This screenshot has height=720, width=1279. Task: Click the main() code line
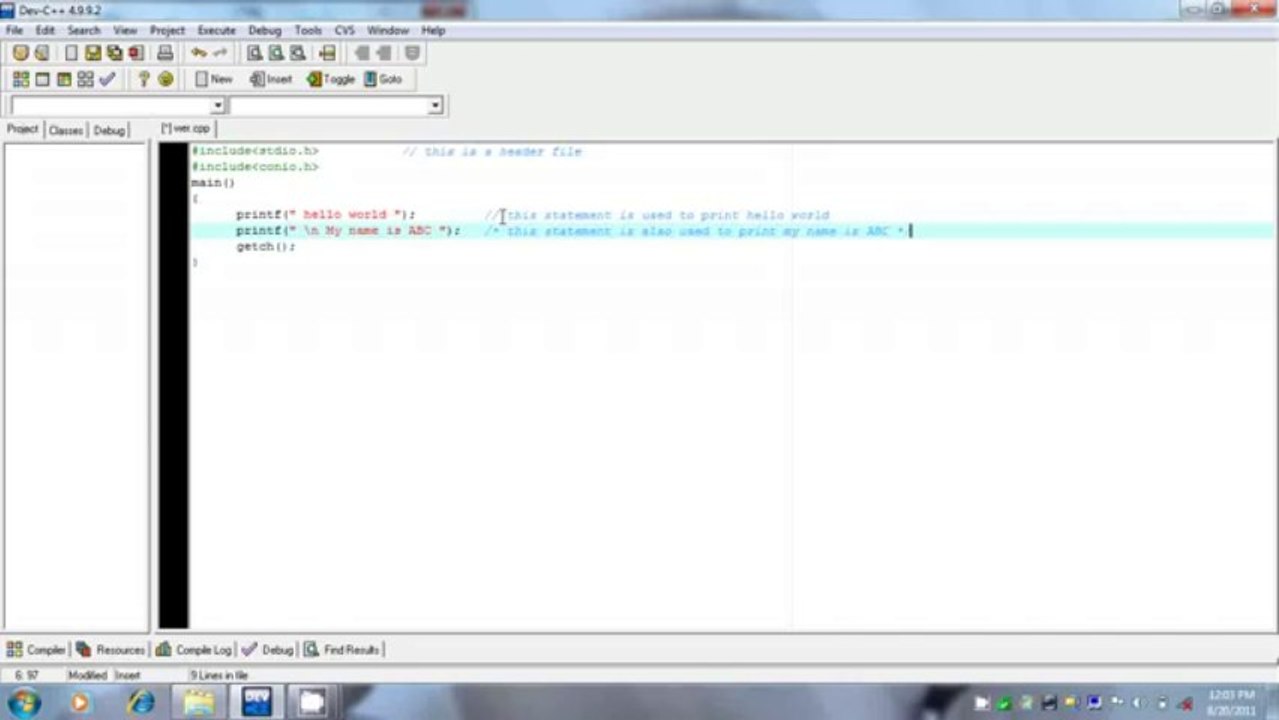(213, 183)
